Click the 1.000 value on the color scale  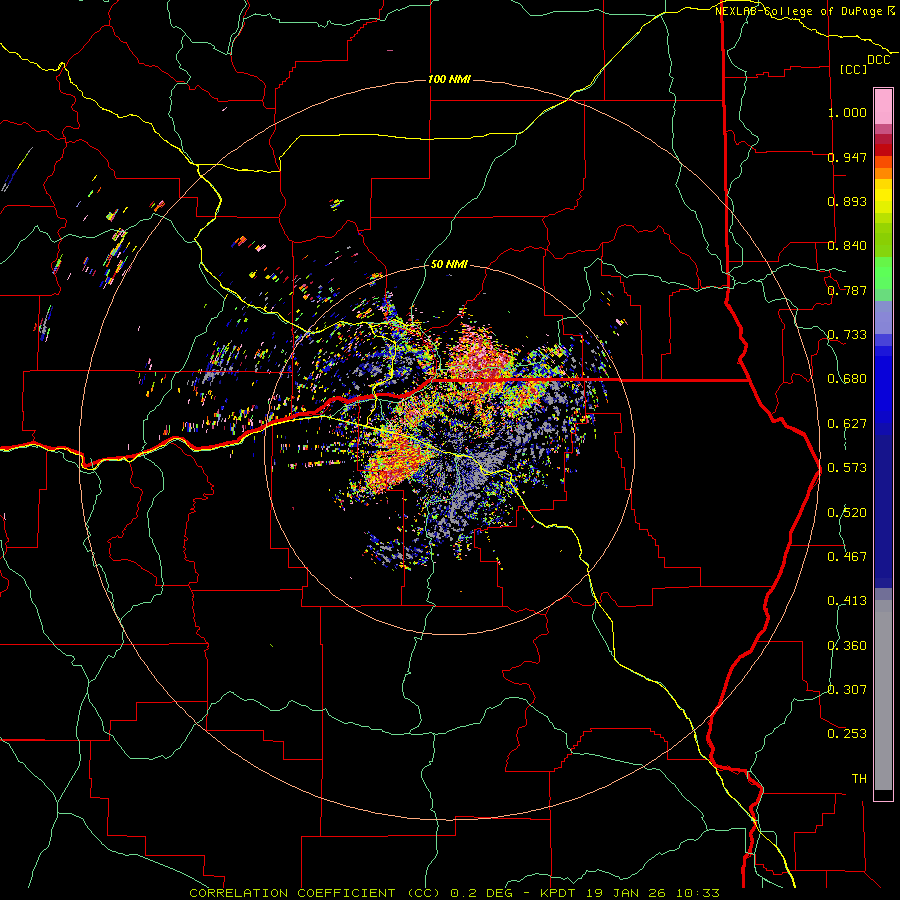tap(847, 112)
